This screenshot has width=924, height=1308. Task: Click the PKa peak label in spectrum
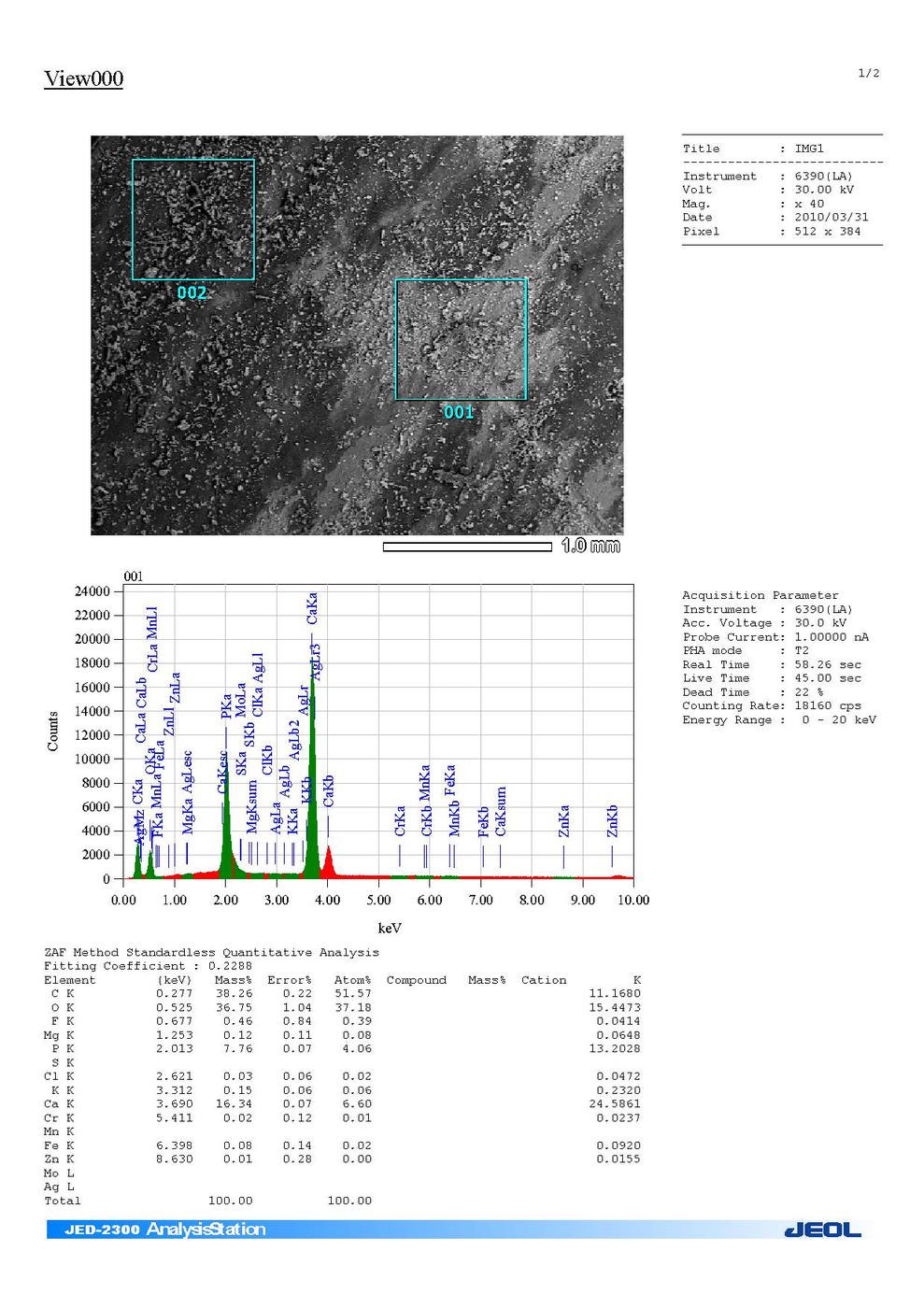pos(226,706)
